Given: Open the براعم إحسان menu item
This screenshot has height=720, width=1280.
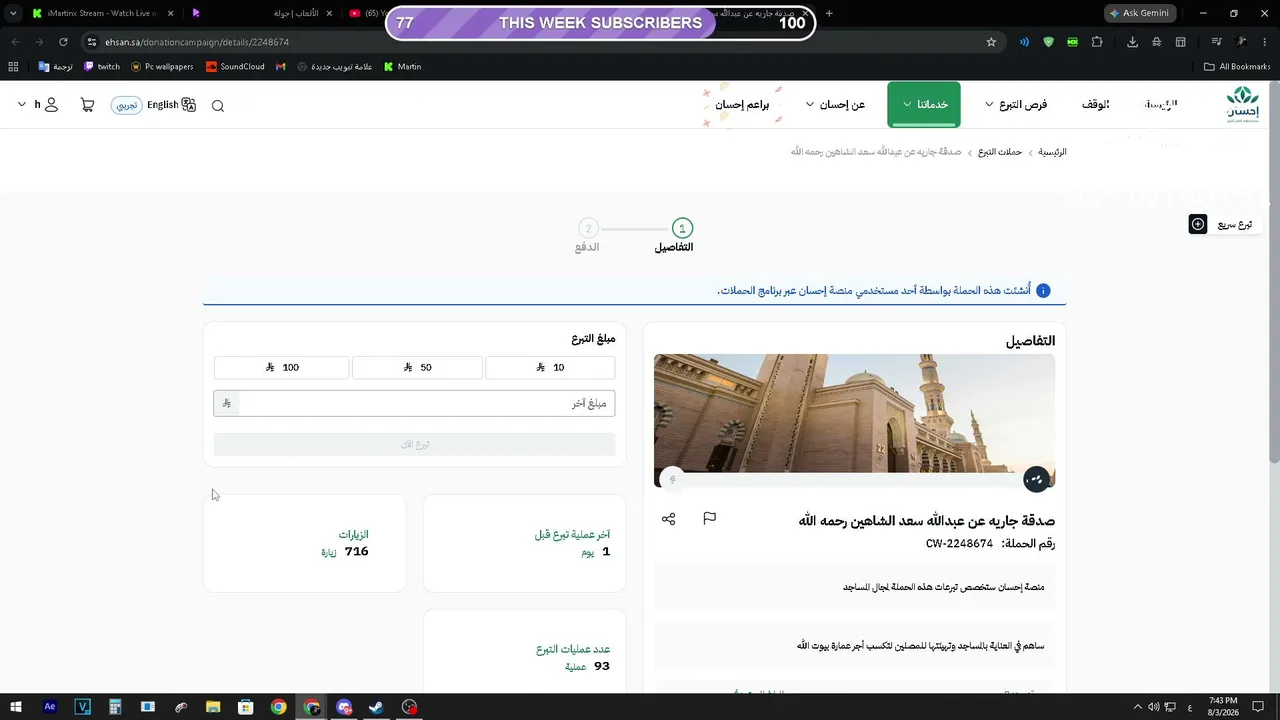Looking at the screenshot, I should tap(742, 105).
